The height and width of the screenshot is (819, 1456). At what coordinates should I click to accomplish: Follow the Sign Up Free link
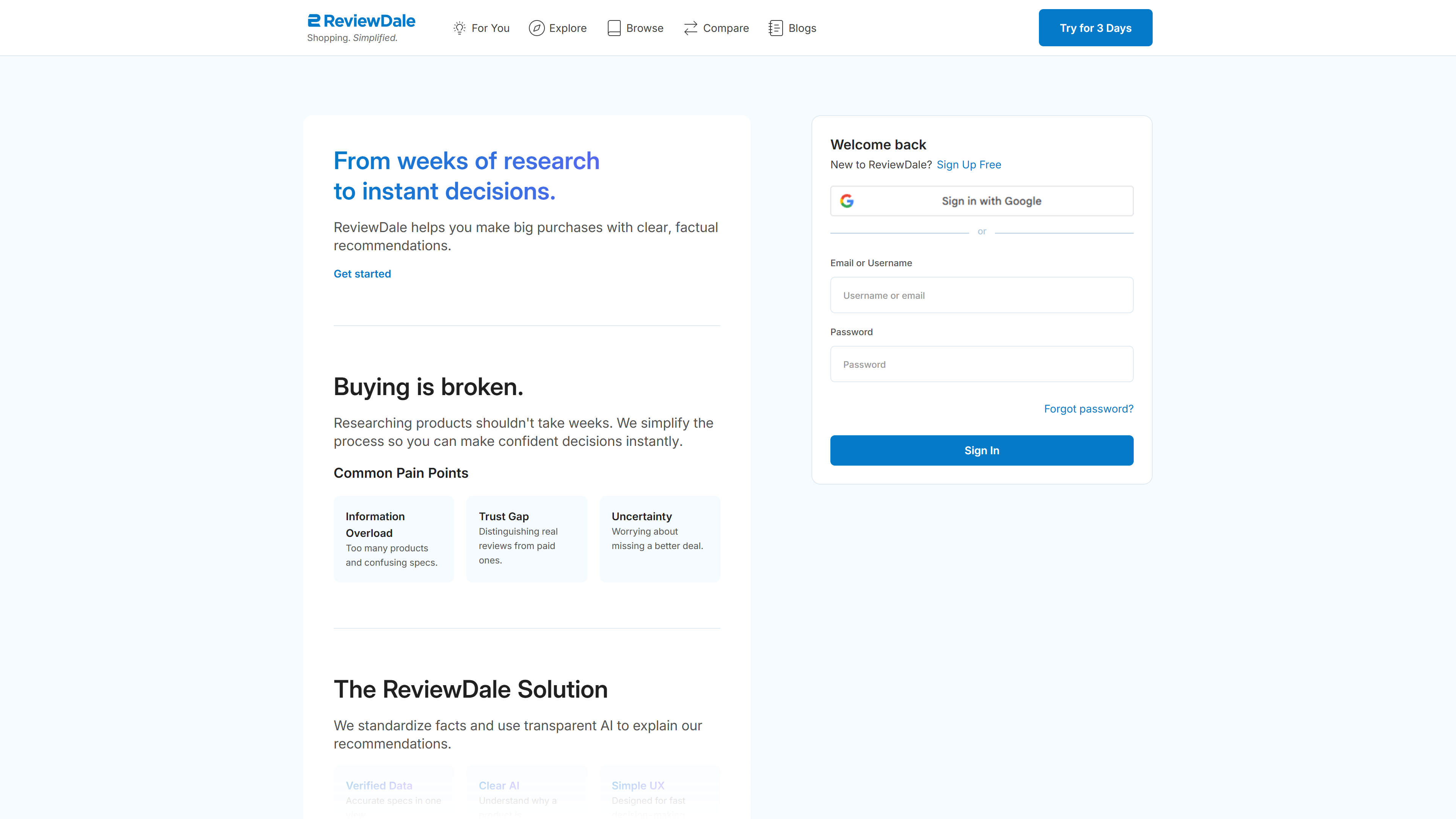(x=969, y=165)
